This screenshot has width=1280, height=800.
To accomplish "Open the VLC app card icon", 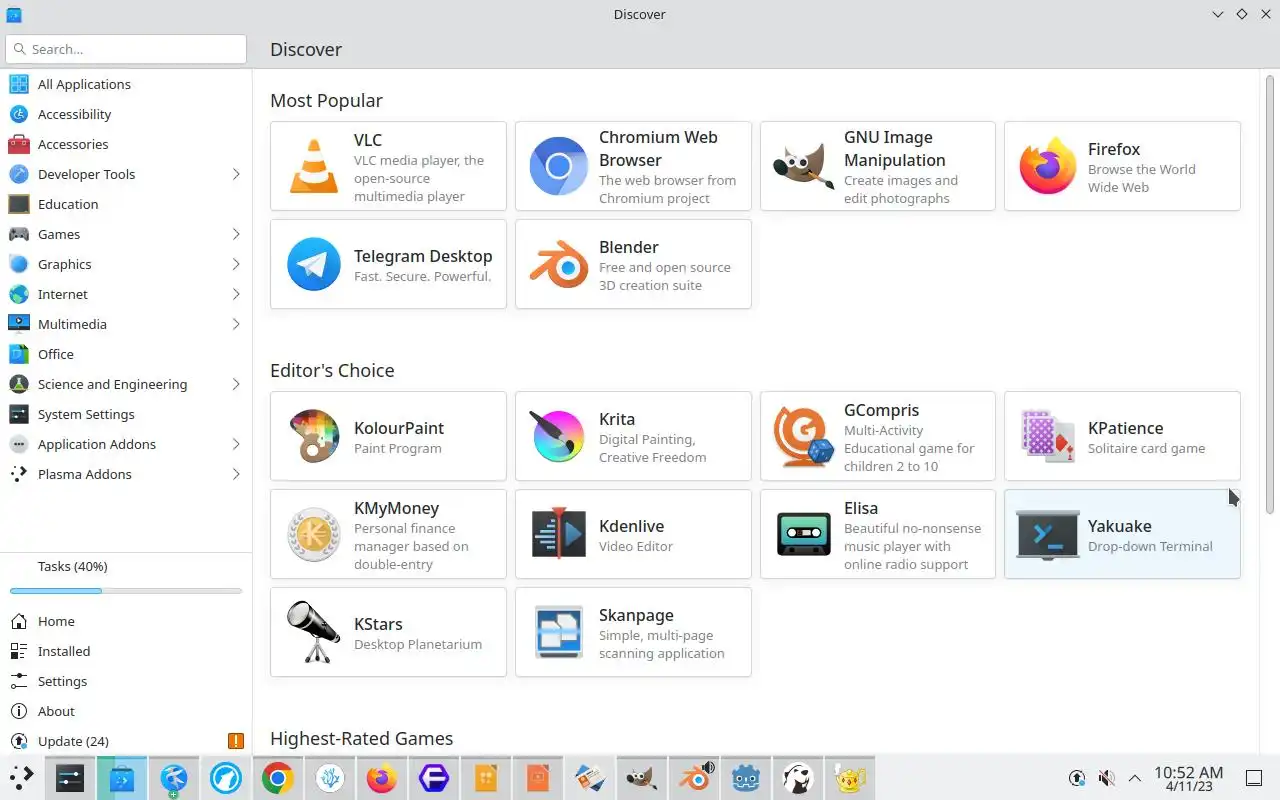I will pos(314,166).
